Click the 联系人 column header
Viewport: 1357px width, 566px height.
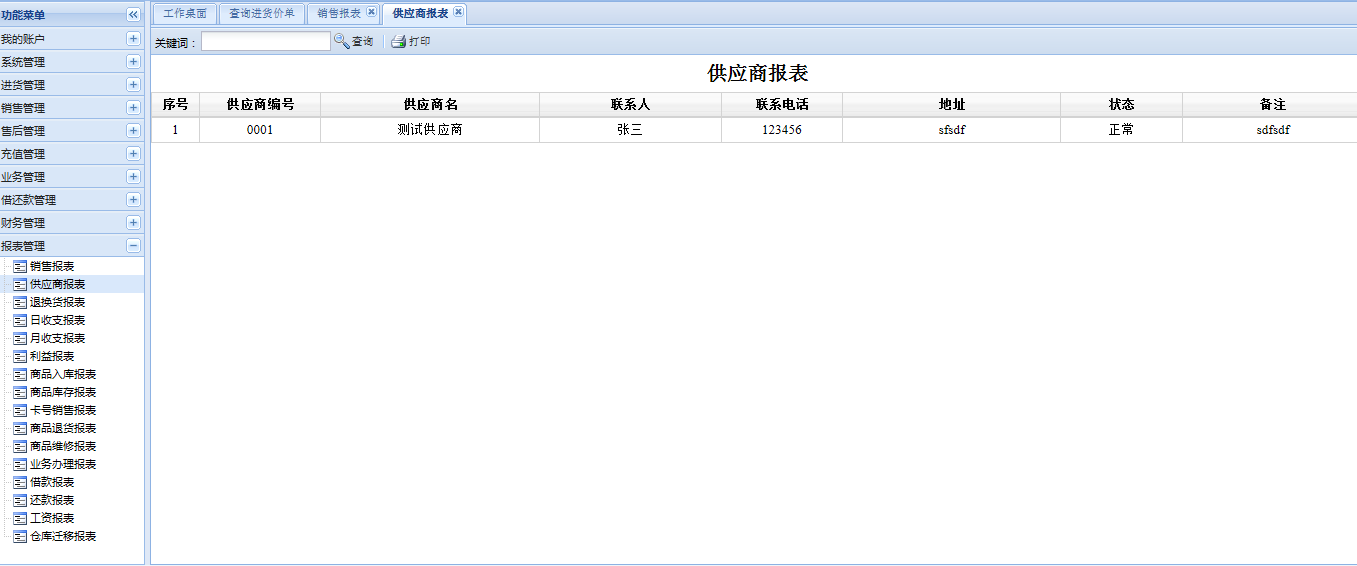(x=630, y=105)
